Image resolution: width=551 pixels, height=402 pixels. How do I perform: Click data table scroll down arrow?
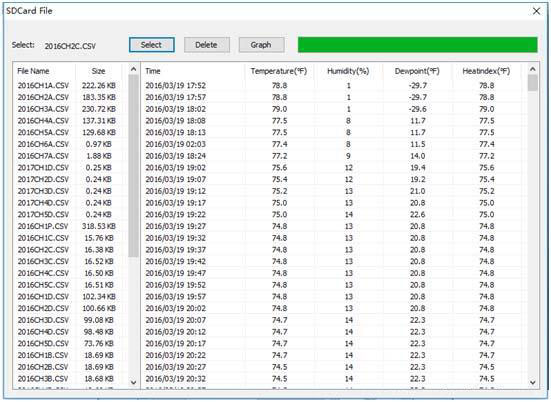point(533,382)
